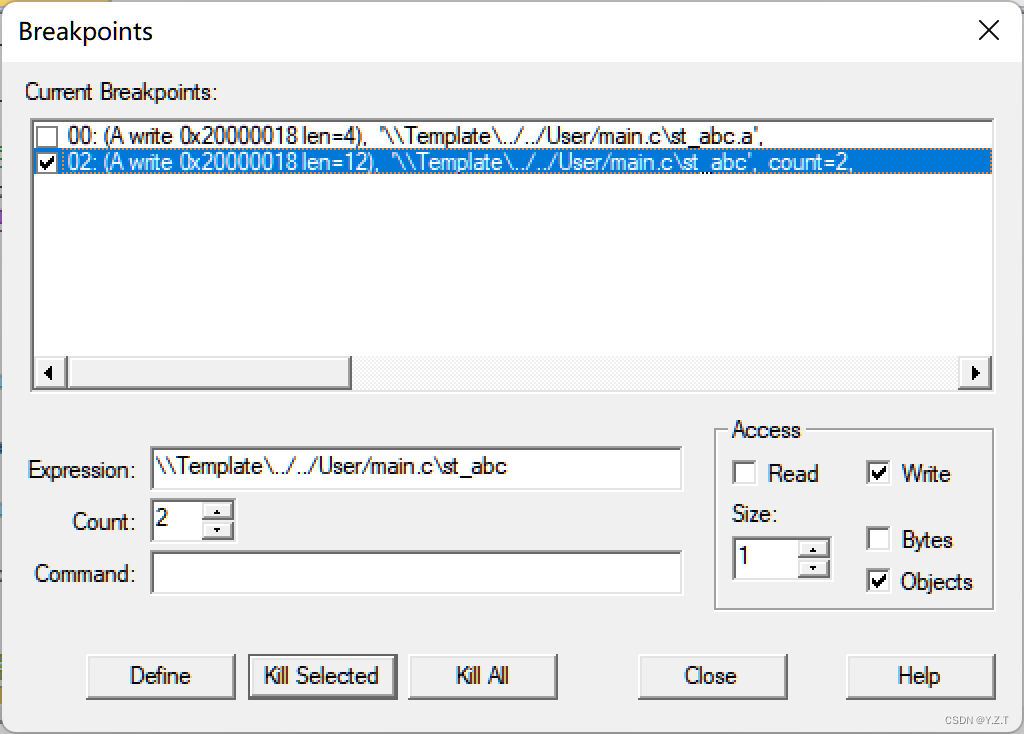Check the Read access checkbox
This screenshot has width=1024, height=734.
pos(744,472)
